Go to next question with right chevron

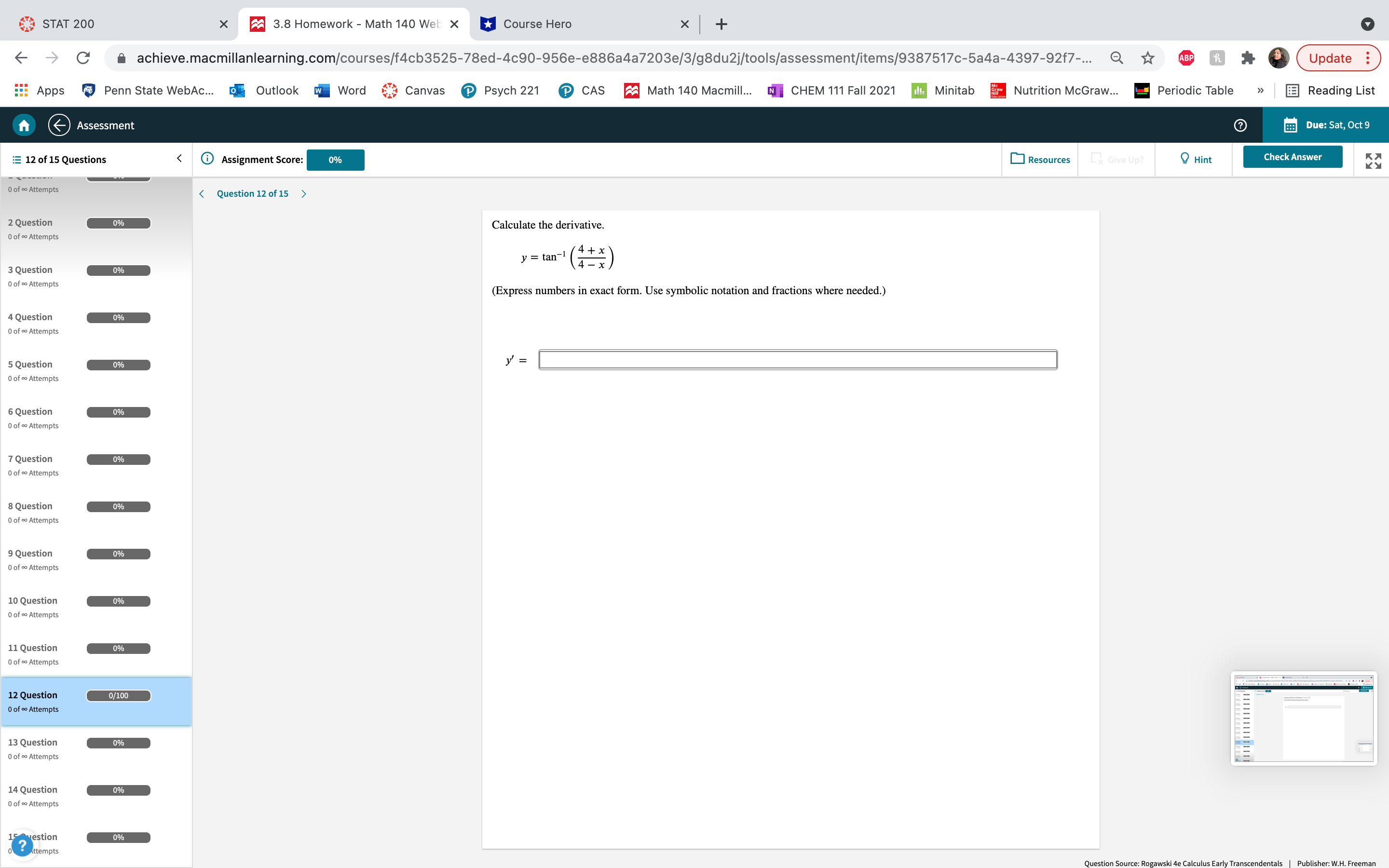(x=304, y=194)
